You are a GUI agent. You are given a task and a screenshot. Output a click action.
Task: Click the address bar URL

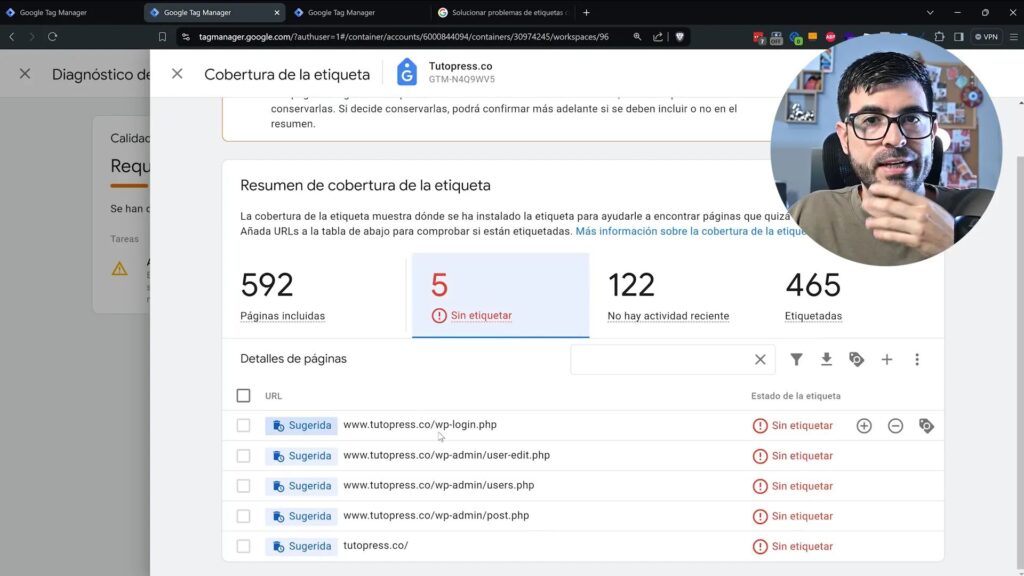click(x=404, y=37)
